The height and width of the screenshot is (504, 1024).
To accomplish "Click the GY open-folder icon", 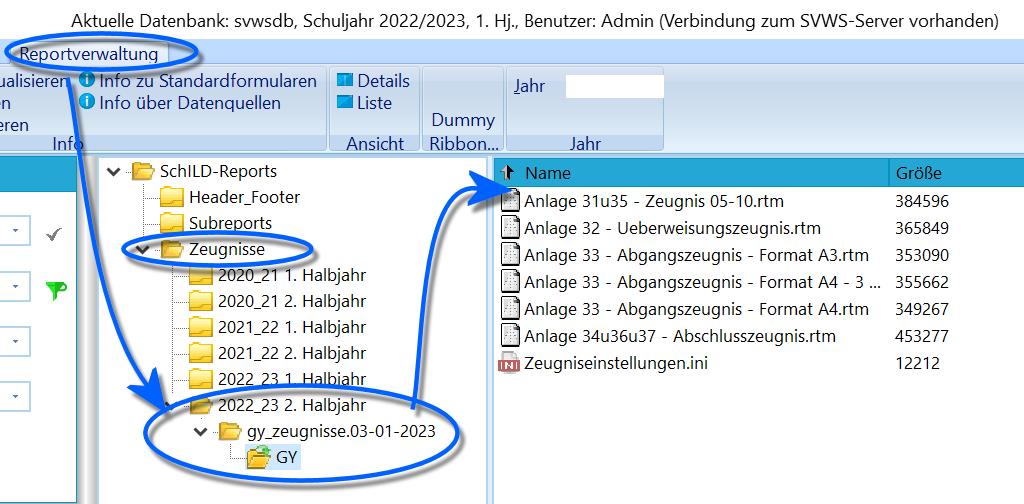I will click(259, 458).
